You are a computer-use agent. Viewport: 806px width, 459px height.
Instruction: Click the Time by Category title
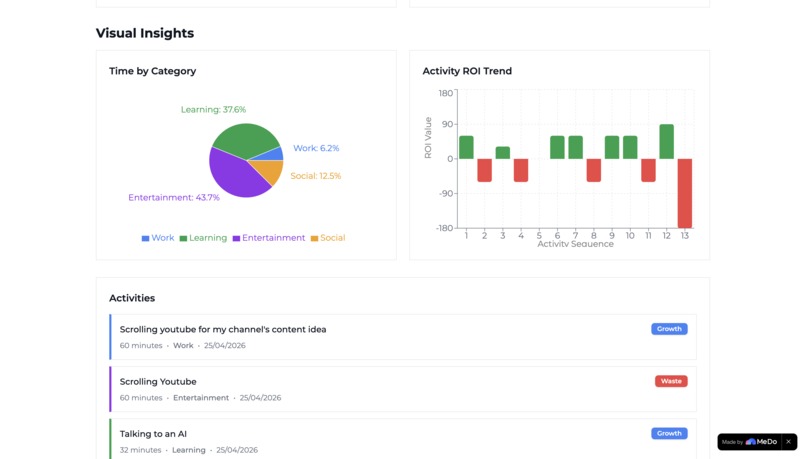(x=153, y=71)
